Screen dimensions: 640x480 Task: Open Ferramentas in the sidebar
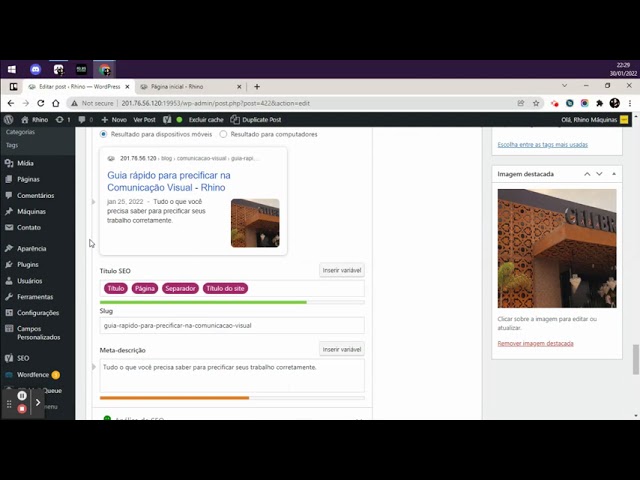(x=37, y=297)
